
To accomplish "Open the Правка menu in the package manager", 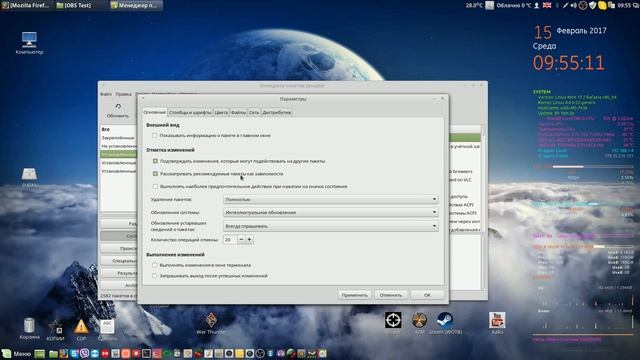I will [123, 94].
